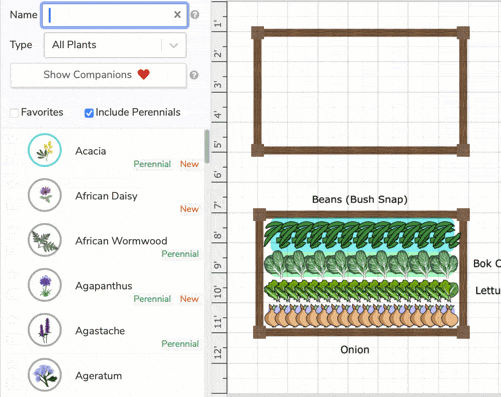Select the African Wormwood plant icon
Image resolution: width=501 pixels, height=397 pixels.
click(45, 240)
